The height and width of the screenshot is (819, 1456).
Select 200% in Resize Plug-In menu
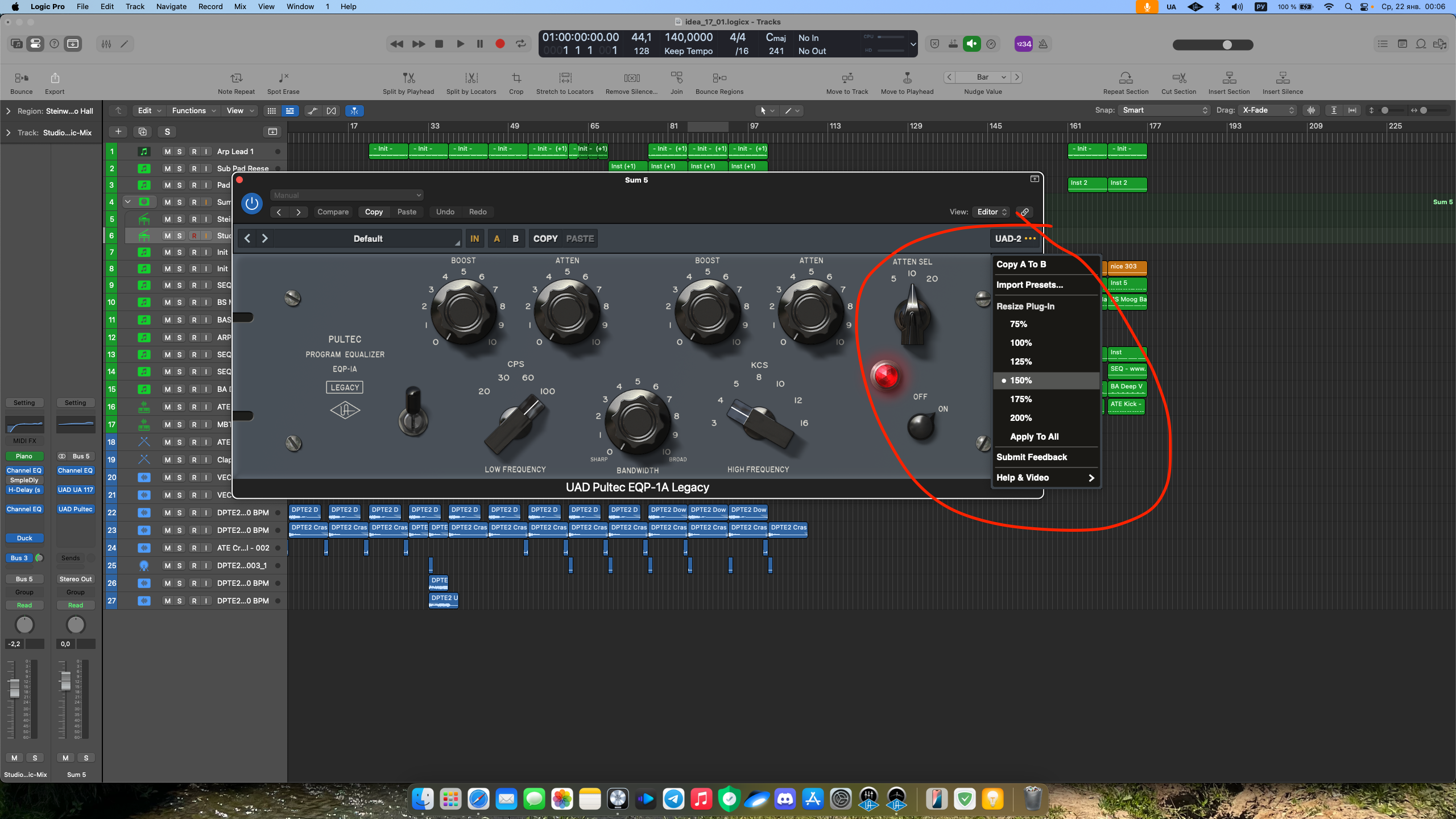coord(1021,418)
